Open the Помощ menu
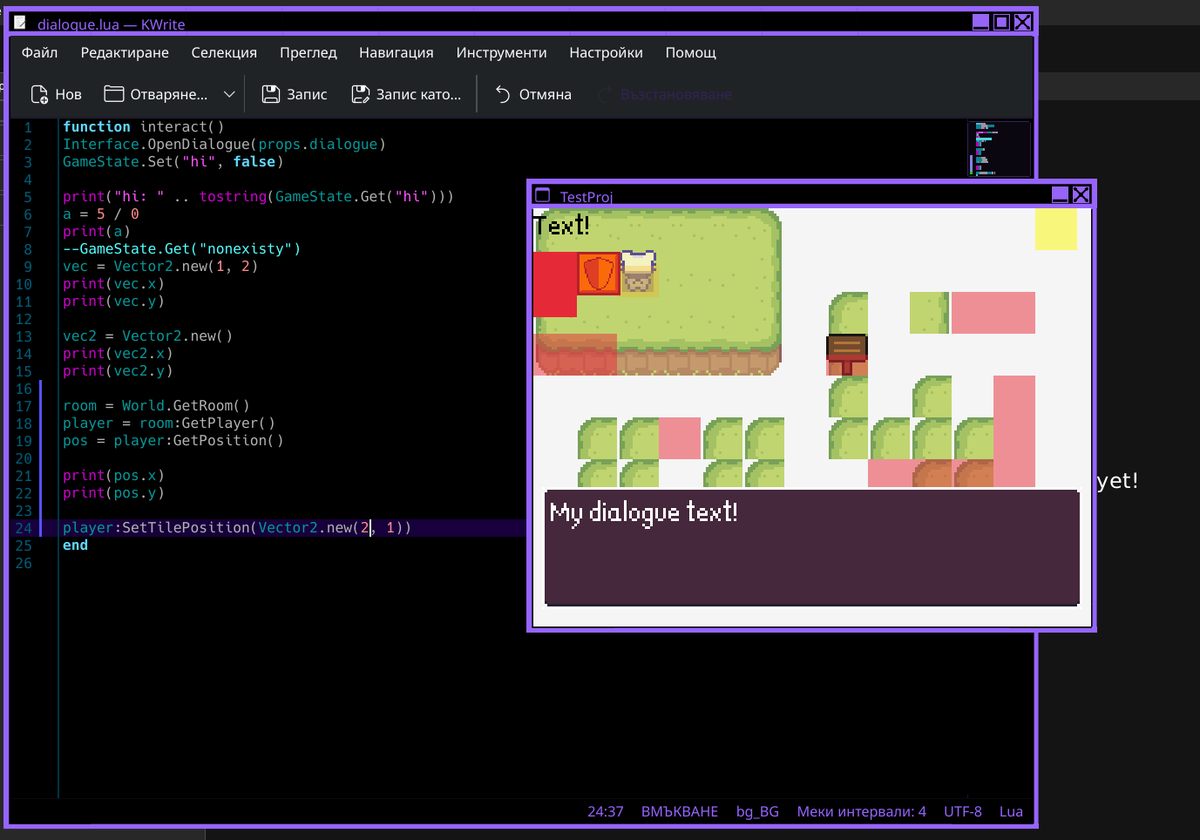 [x=691, y=53]
